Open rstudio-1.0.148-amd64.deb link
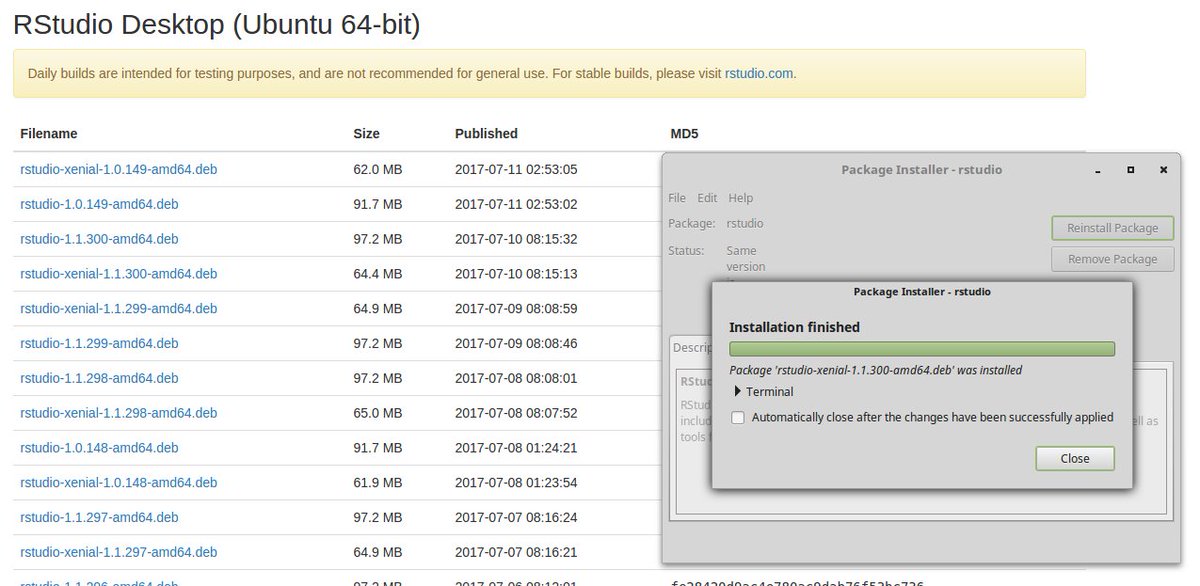 [99, 448]
